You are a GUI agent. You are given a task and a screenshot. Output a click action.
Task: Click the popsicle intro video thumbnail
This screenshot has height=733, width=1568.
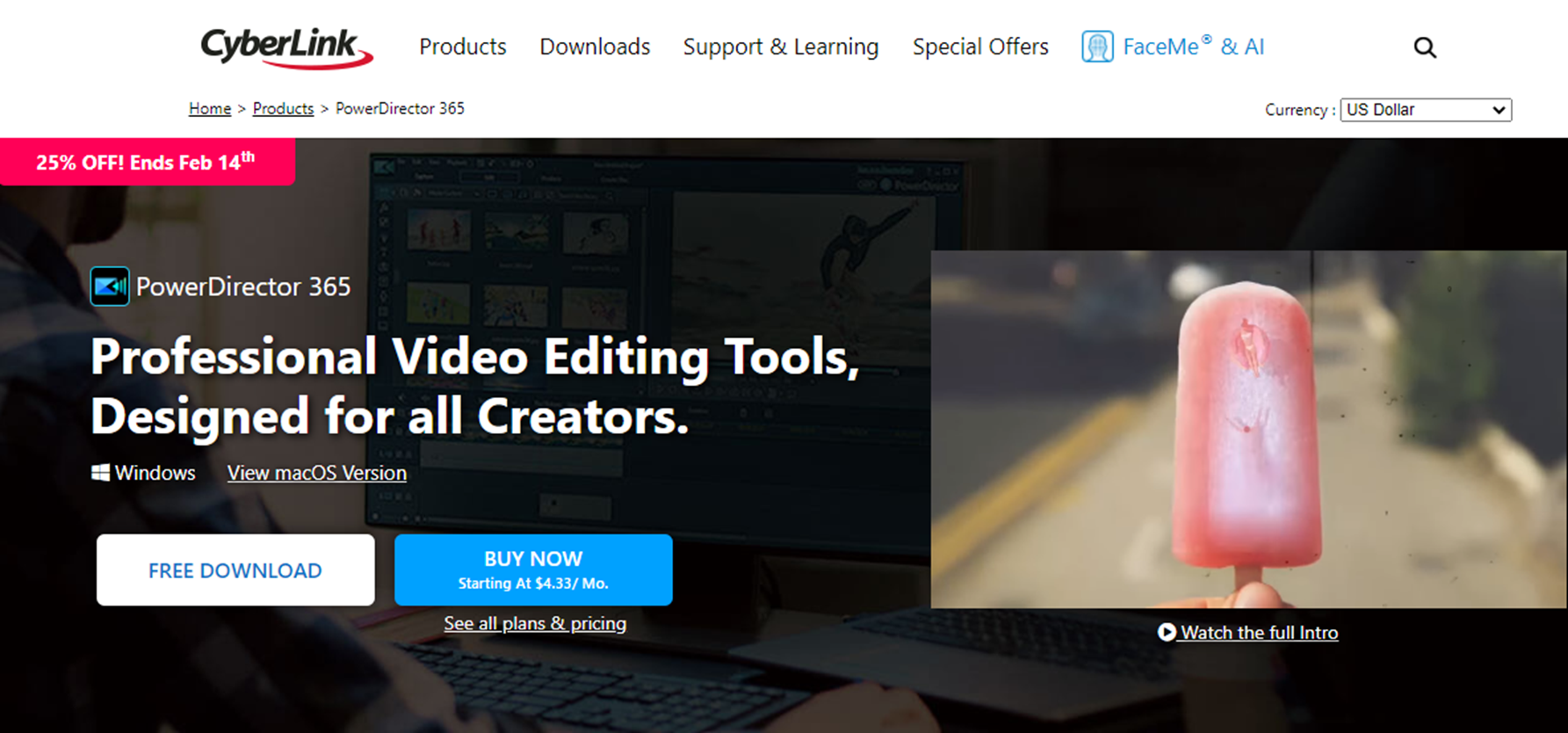[1249, 429]
